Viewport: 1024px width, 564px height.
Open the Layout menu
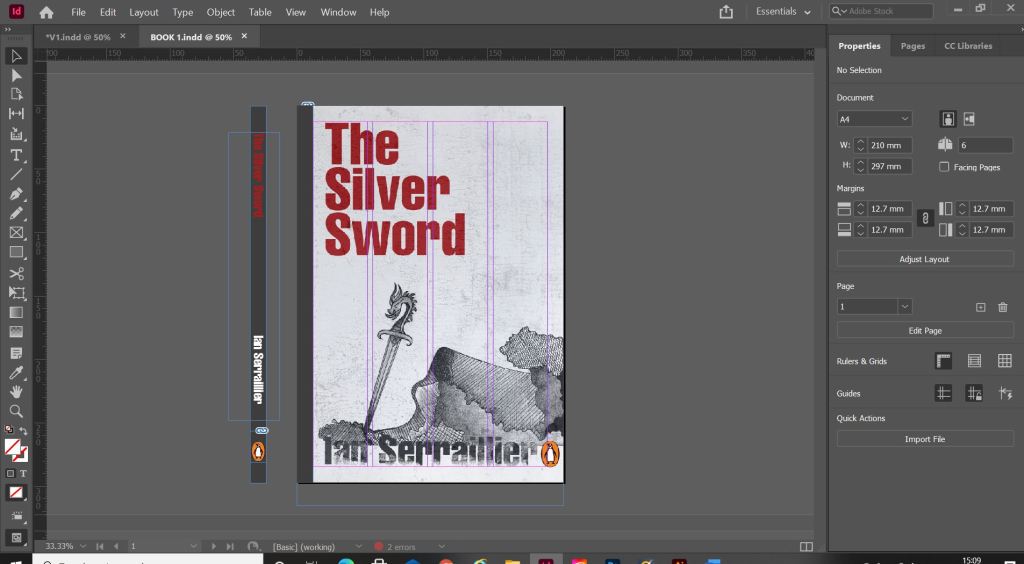pos(144,12)
